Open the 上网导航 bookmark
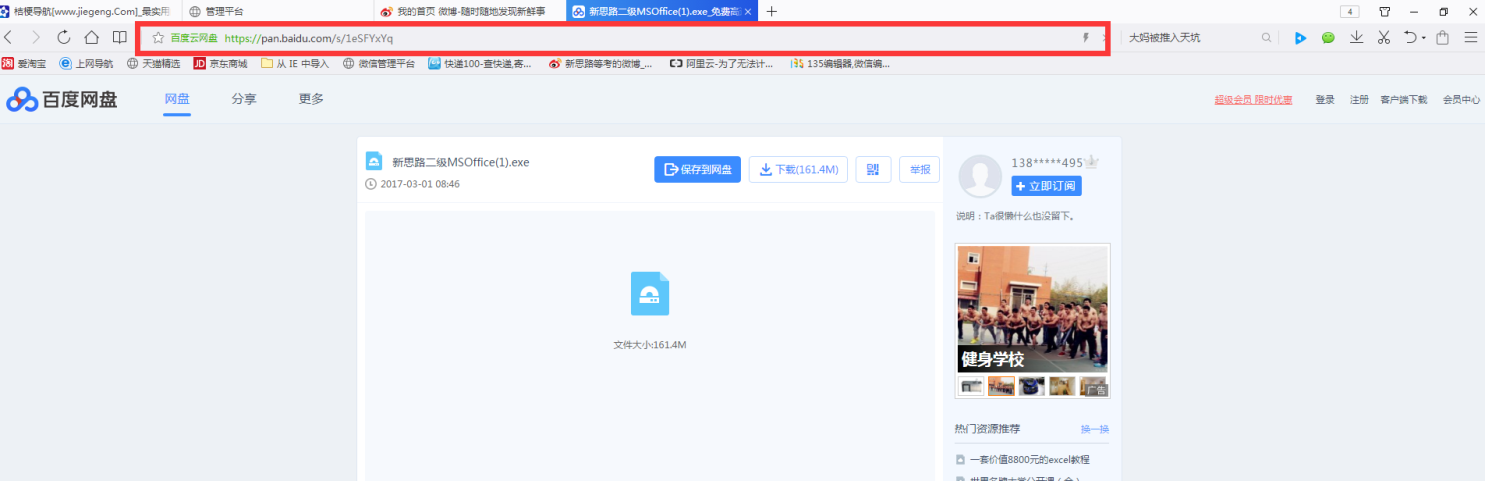The width and height of the screenshot is (1485, 481). pyautogui.click(x=86, y=63)
